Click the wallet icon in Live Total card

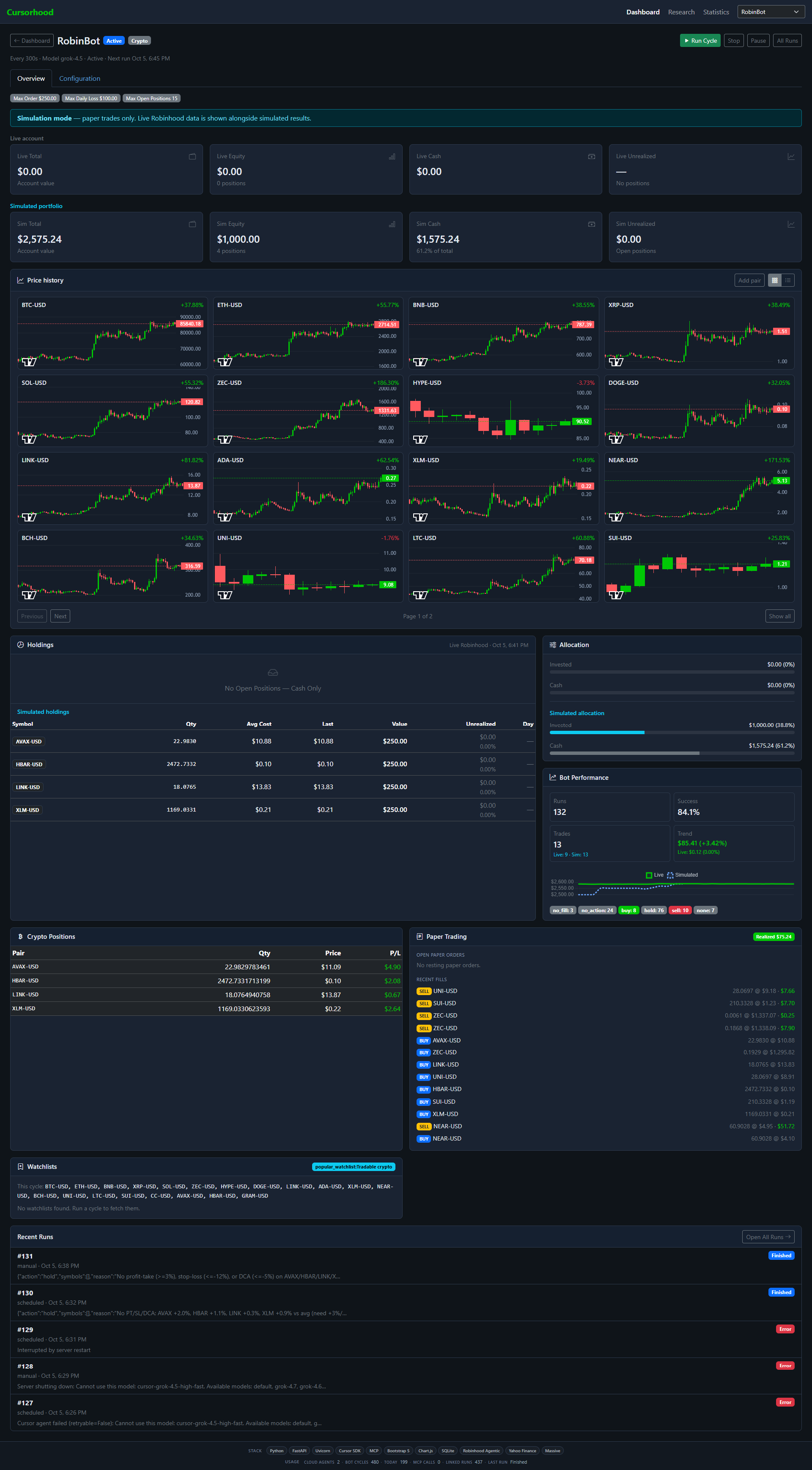(192, 156)
